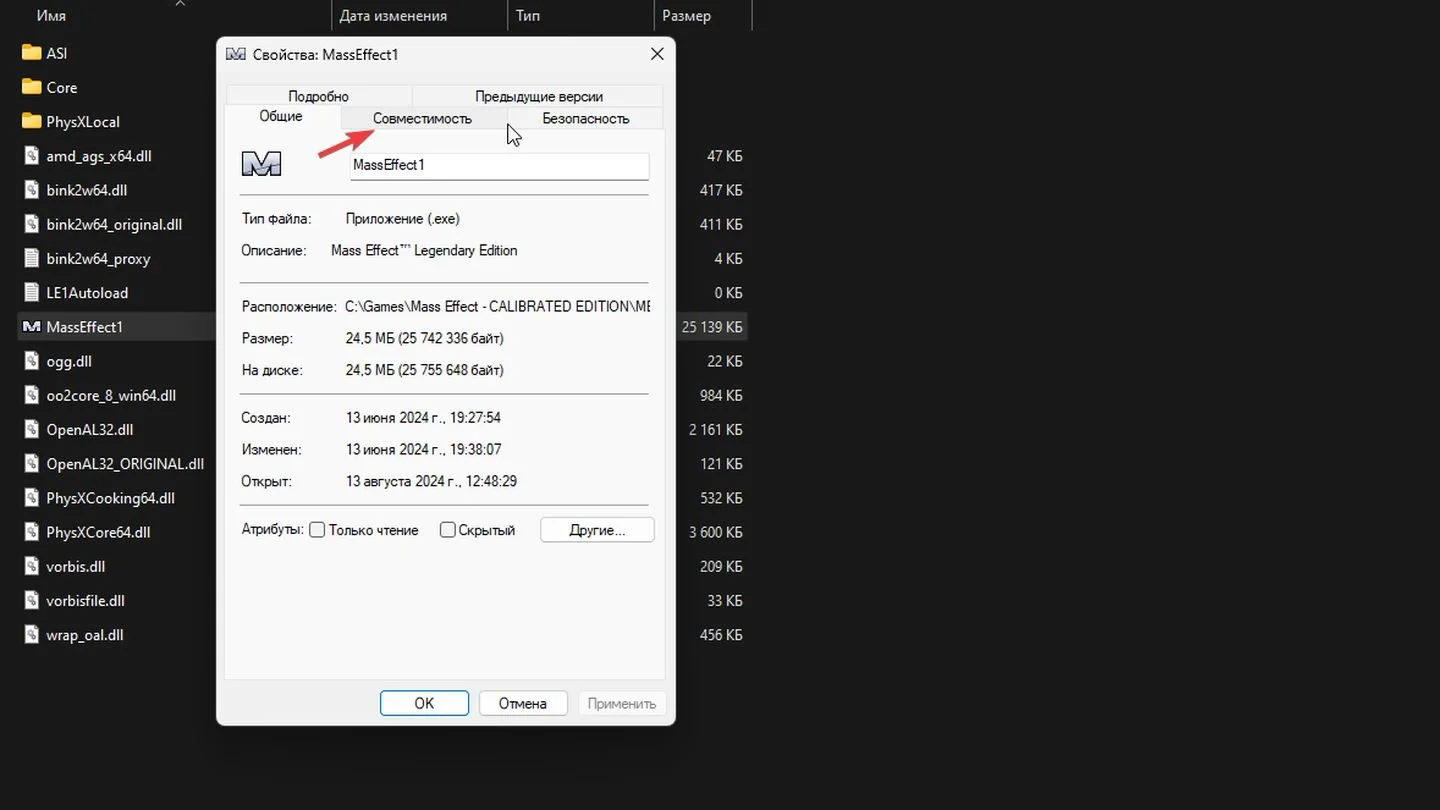Click the amd_ags_x64.dll file icon

point(31,156)
